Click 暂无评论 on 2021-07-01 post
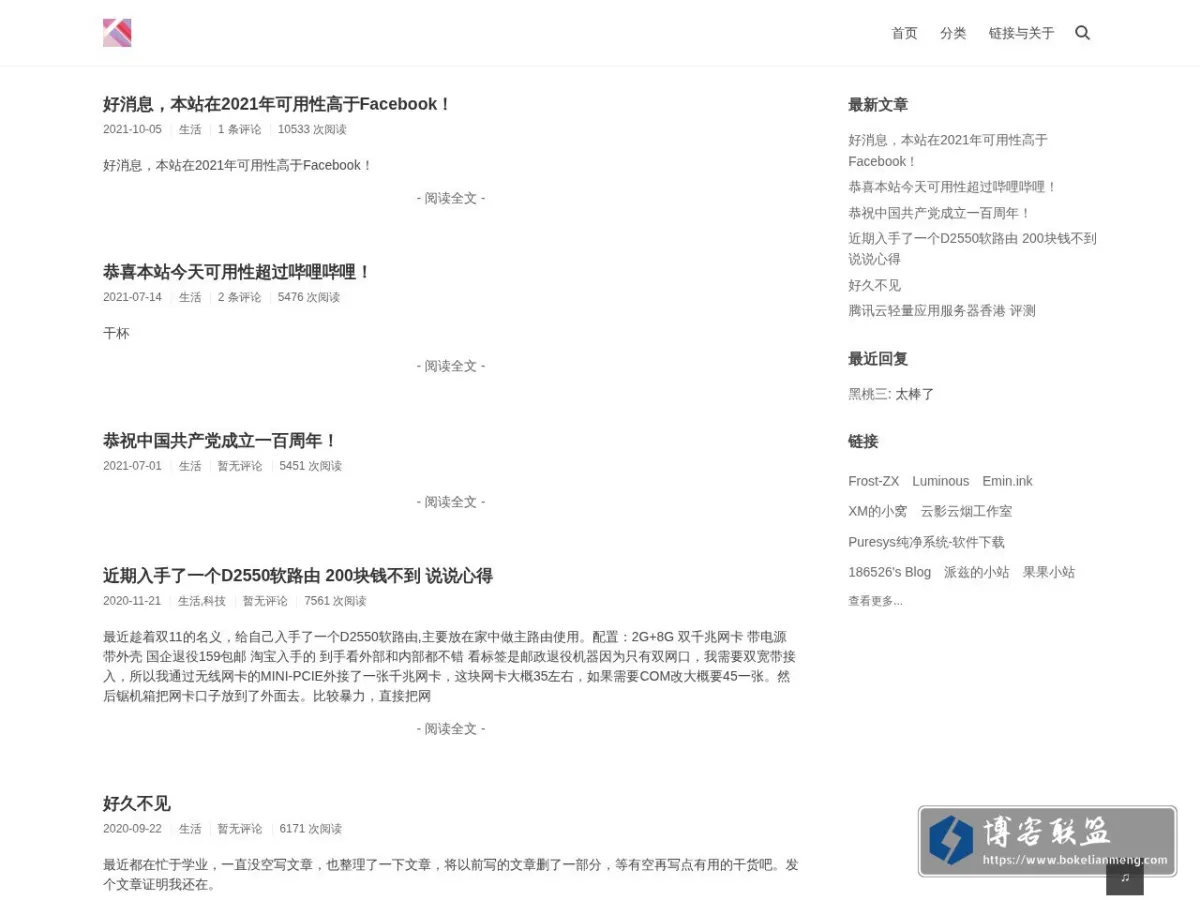Viewport: 1200px width, 900px height. click(x=240, y=466)
